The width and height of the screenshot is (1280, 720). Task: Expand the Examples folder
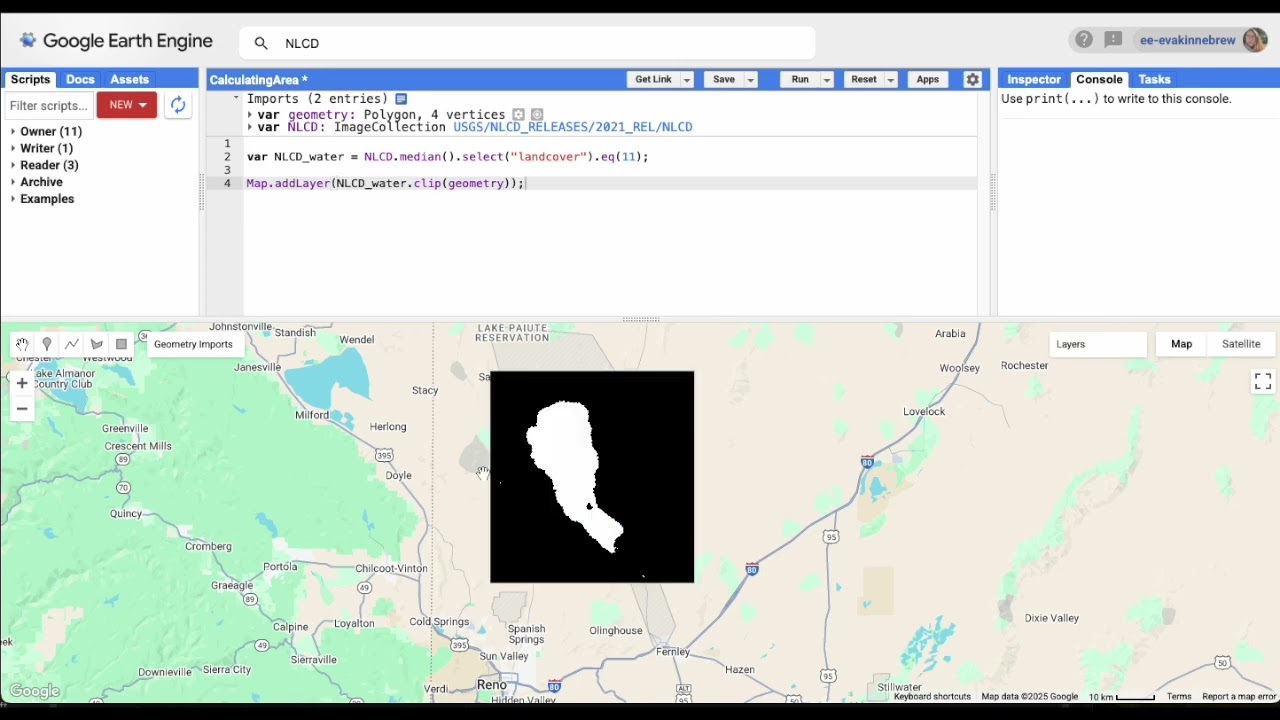point(13,199)
